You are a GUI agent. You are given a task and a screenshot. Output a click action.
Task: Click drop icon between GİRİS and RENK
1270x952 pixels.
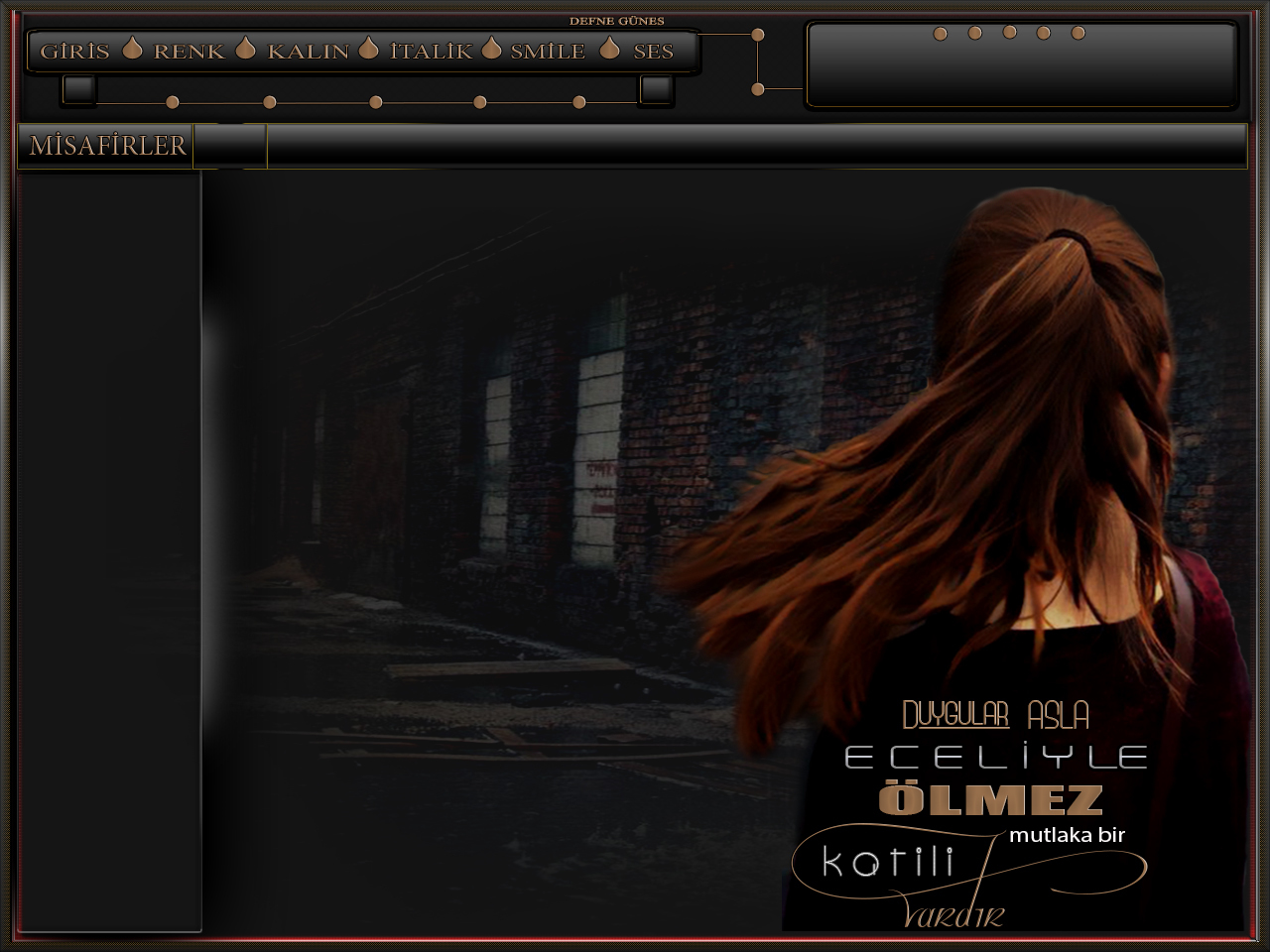132,49
